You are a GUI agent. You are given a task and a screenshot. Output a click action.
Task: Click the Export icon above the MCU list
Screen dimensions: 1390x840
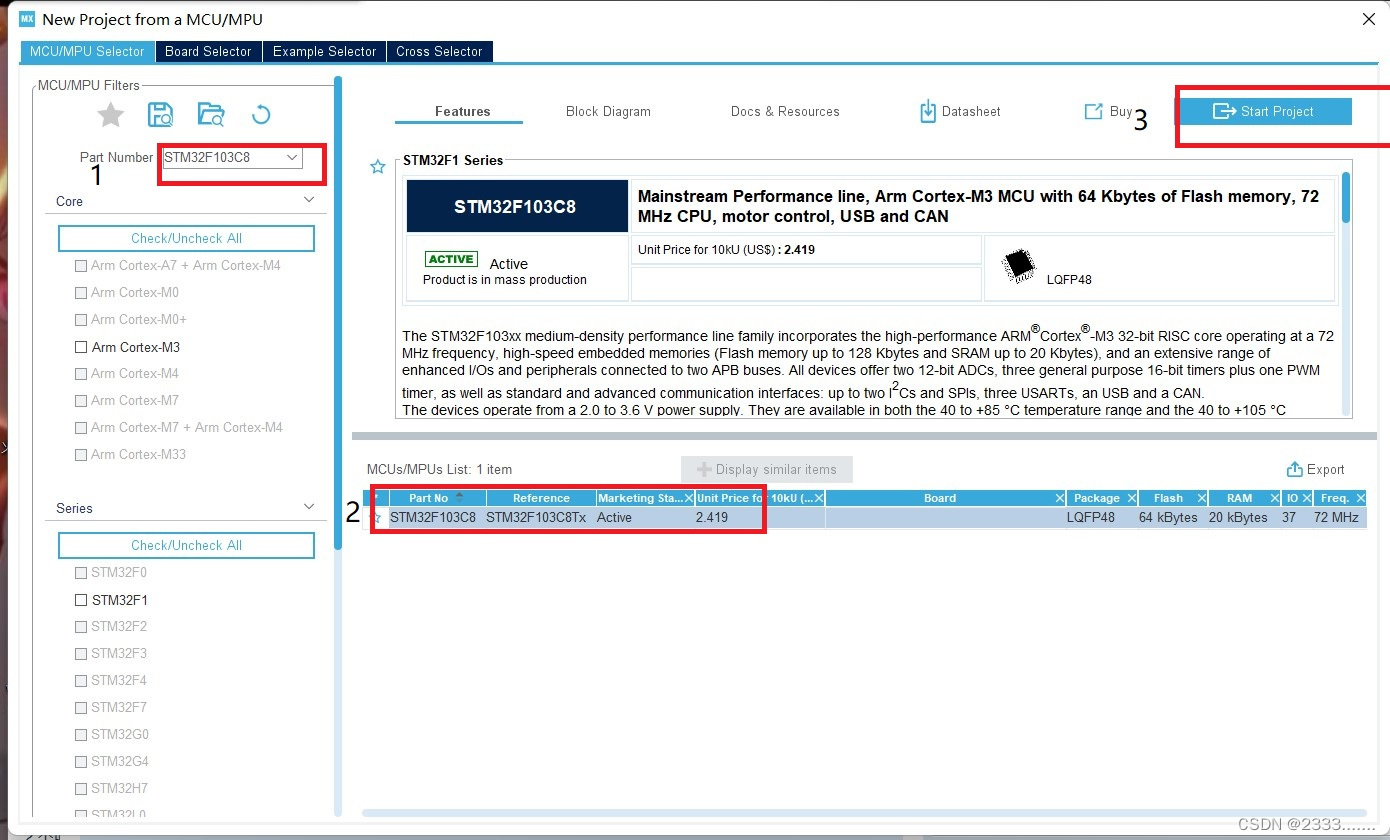tap(1294, 469)
